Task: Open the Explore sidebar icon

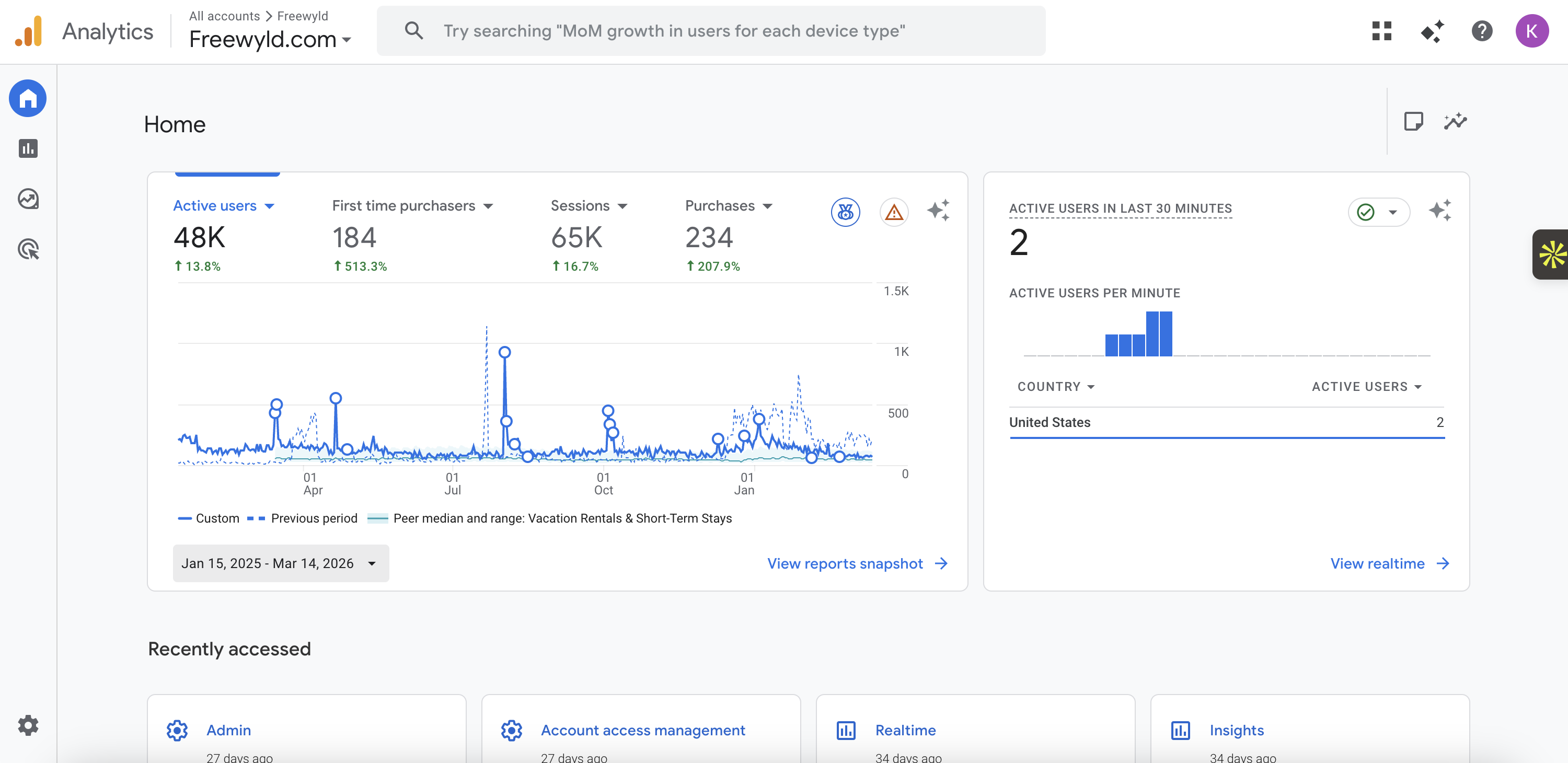Action: [28, 199]
